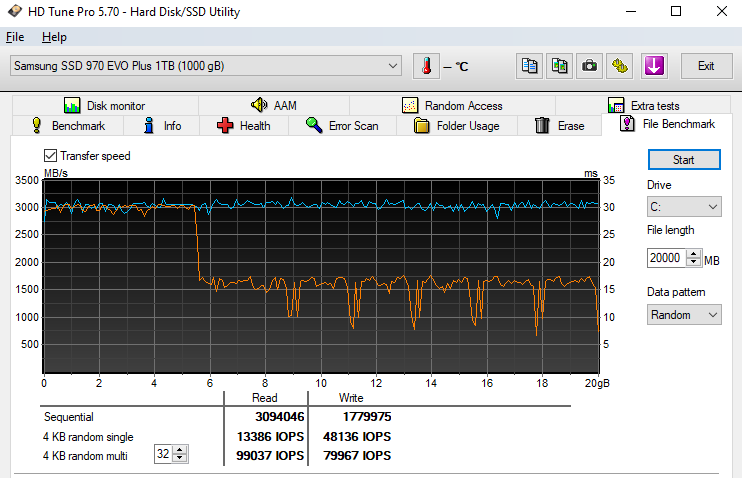Decrease File length with down arrow
This screenshot has width=742, height=478.
(x=694, y=262)
